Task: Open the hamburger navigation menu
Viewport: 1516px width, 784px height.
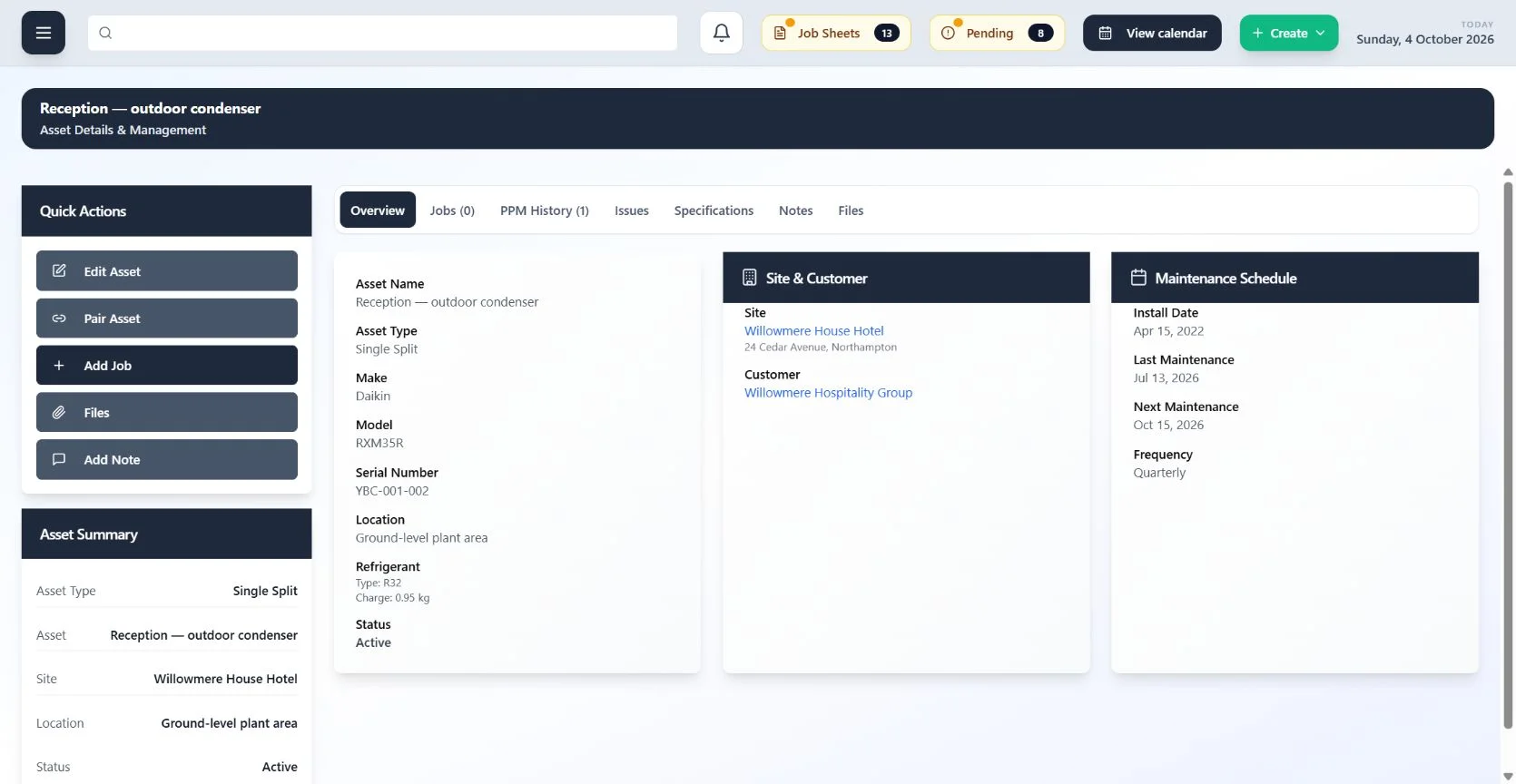Action: pos(44,33)
